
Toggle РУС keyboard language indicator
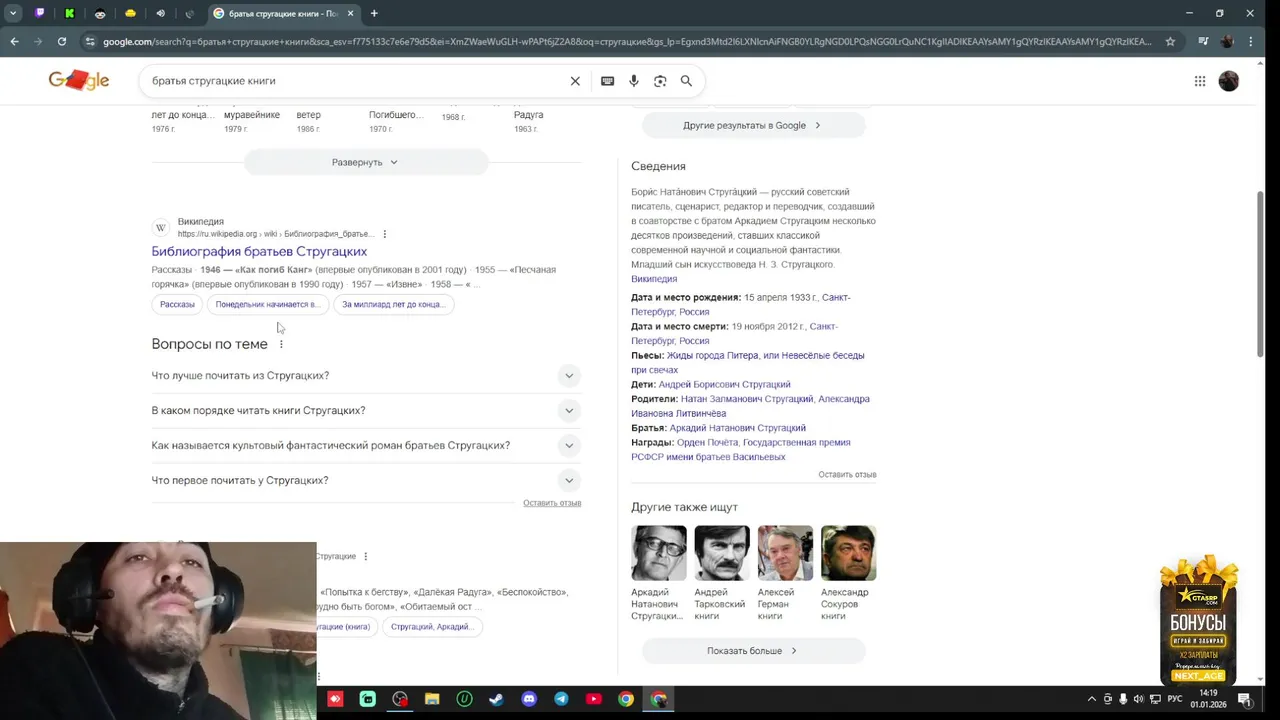(1175, 699)
